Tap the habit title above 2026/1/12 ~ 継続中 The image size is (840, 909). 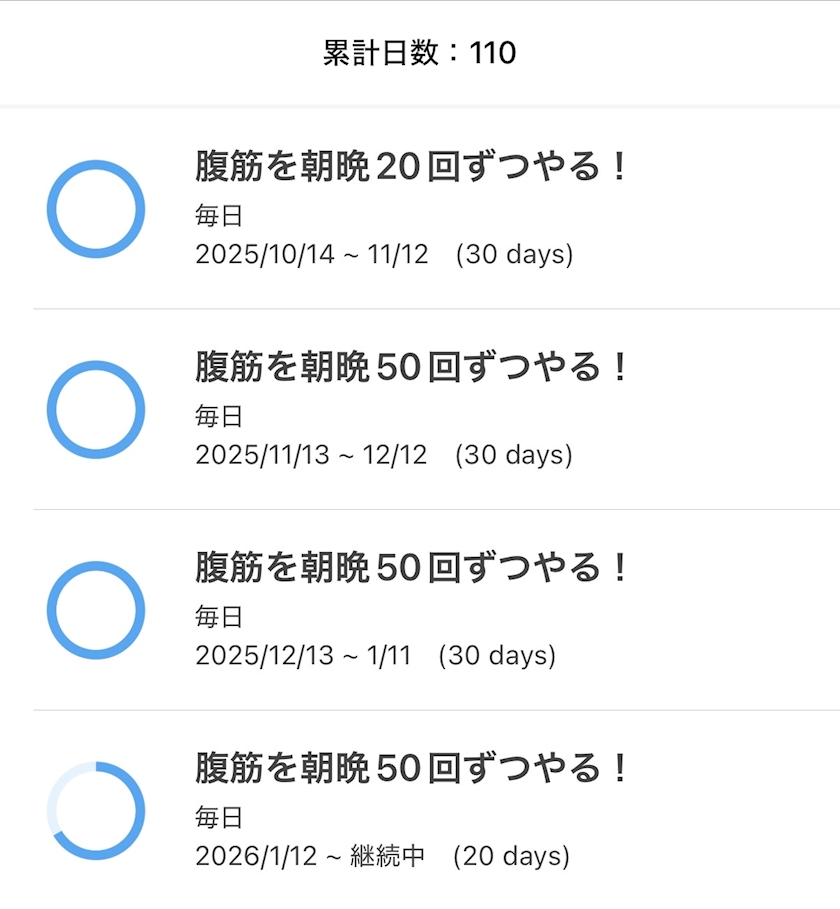pos(411,769)
